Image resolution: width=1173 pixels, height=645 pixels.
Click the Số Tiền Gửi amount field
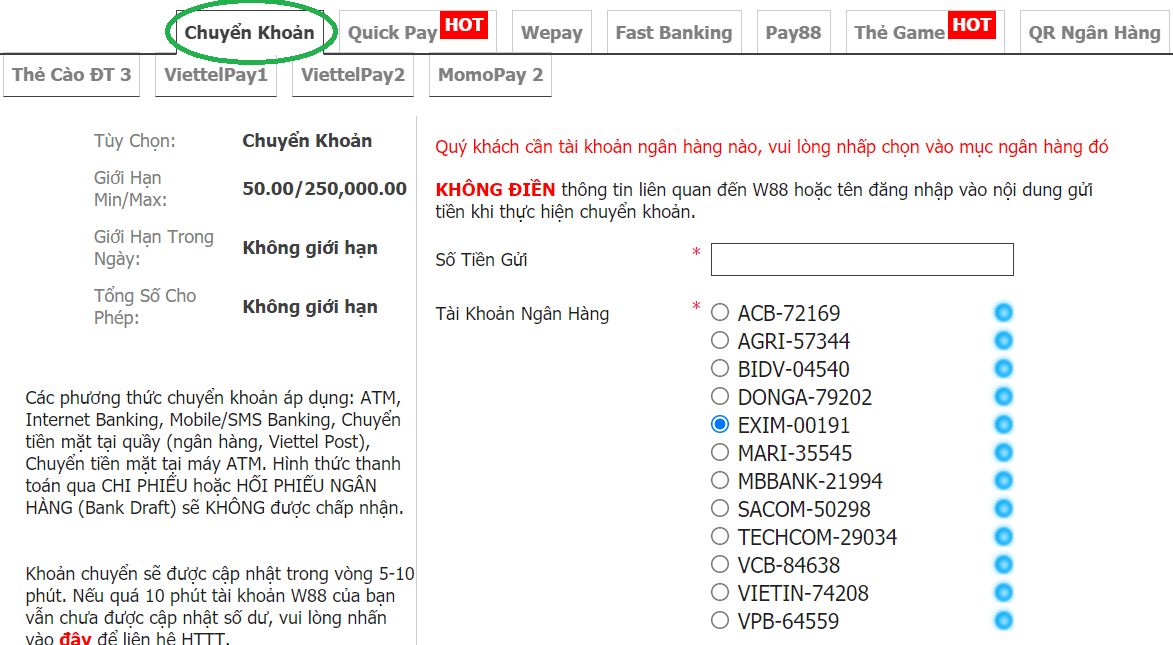pos(862,259)
